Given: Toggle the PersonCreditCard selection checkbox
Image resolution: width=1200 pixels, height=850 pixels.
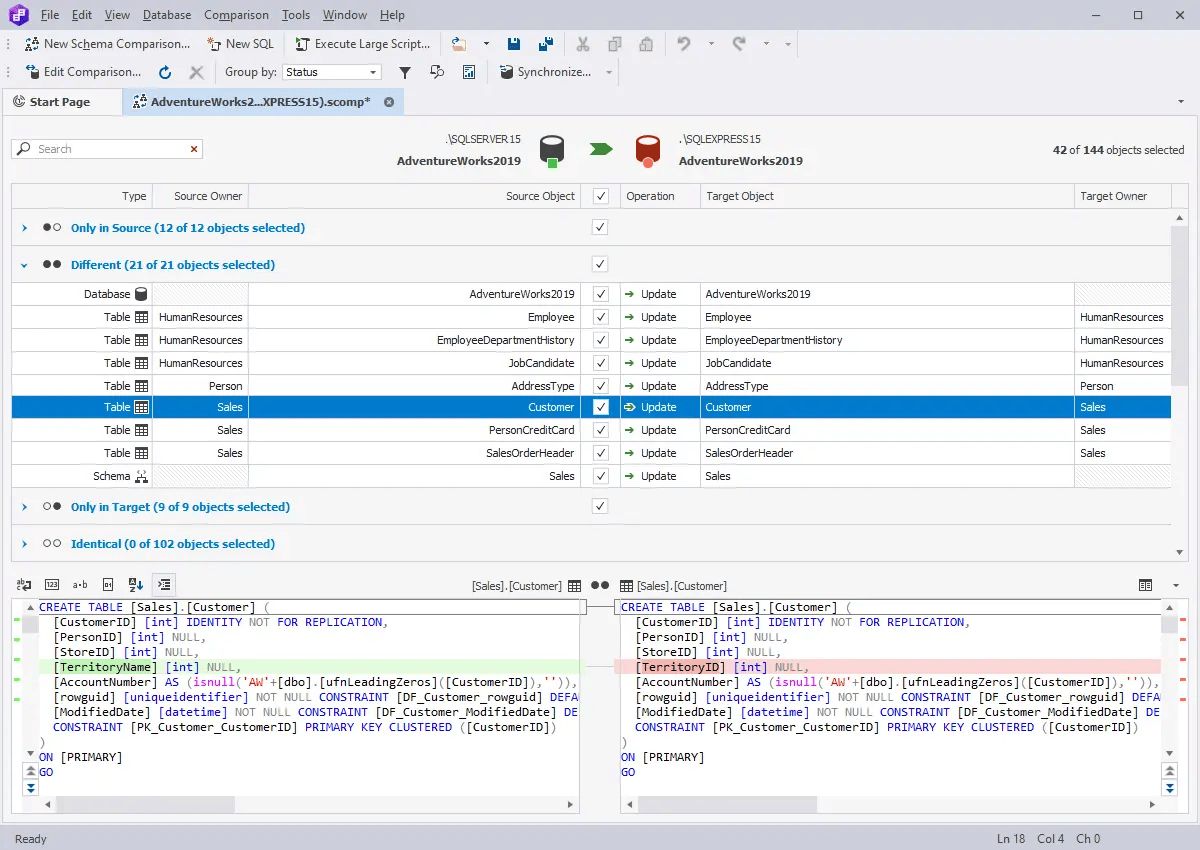Looking at the screenshot, I should click(599, 430).
